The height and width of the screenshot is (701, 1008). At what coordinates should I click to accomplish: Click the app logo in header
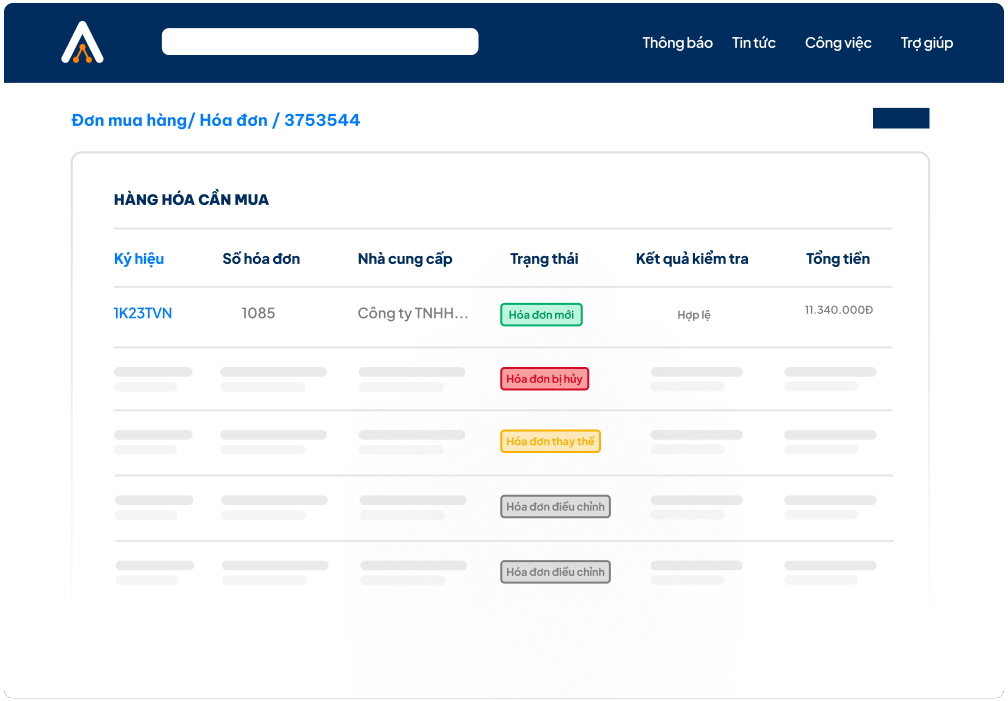pyautogui.click(x=82, y=42)
